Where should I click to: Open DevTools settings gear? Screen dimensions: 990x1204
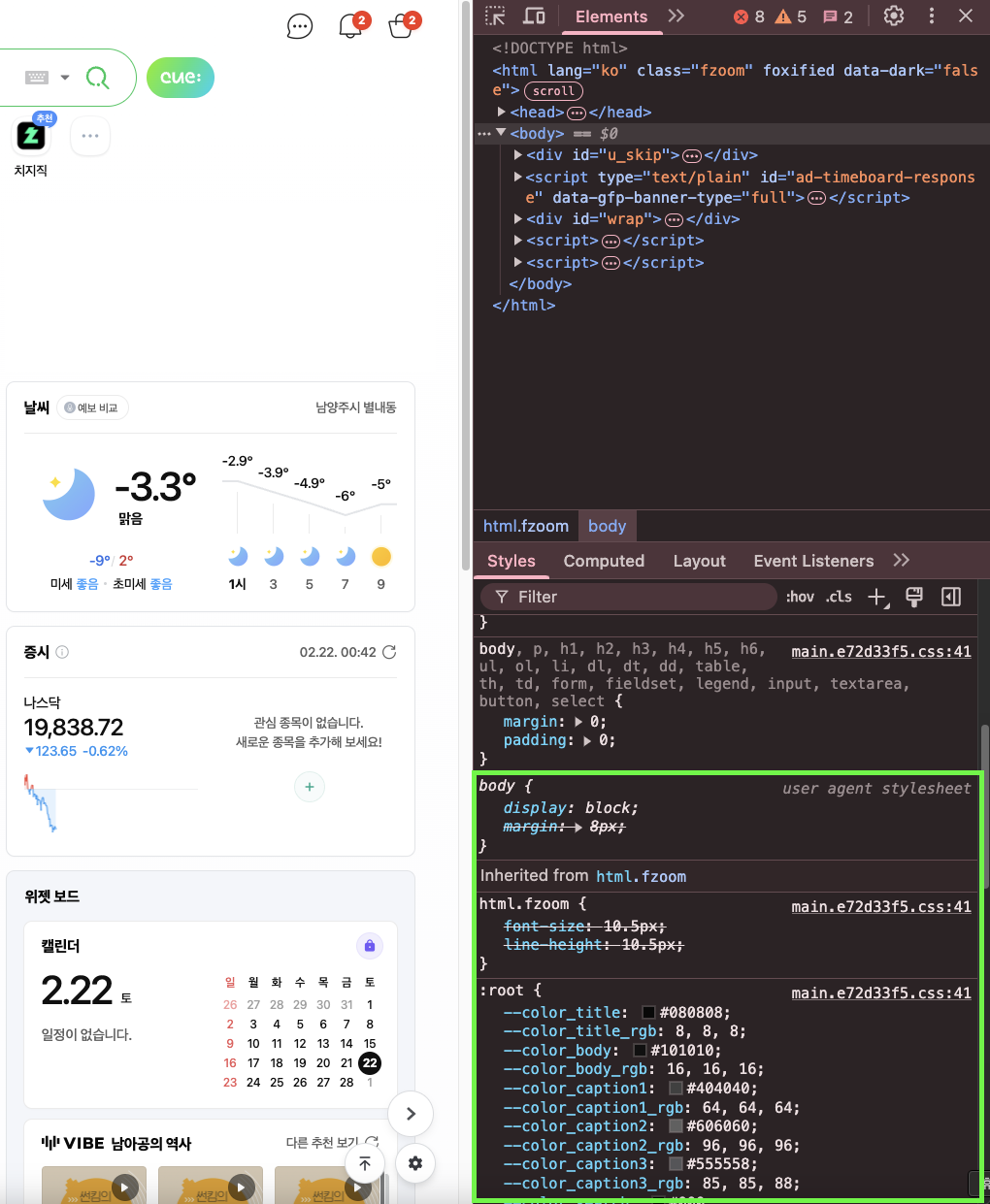[894, 16]
